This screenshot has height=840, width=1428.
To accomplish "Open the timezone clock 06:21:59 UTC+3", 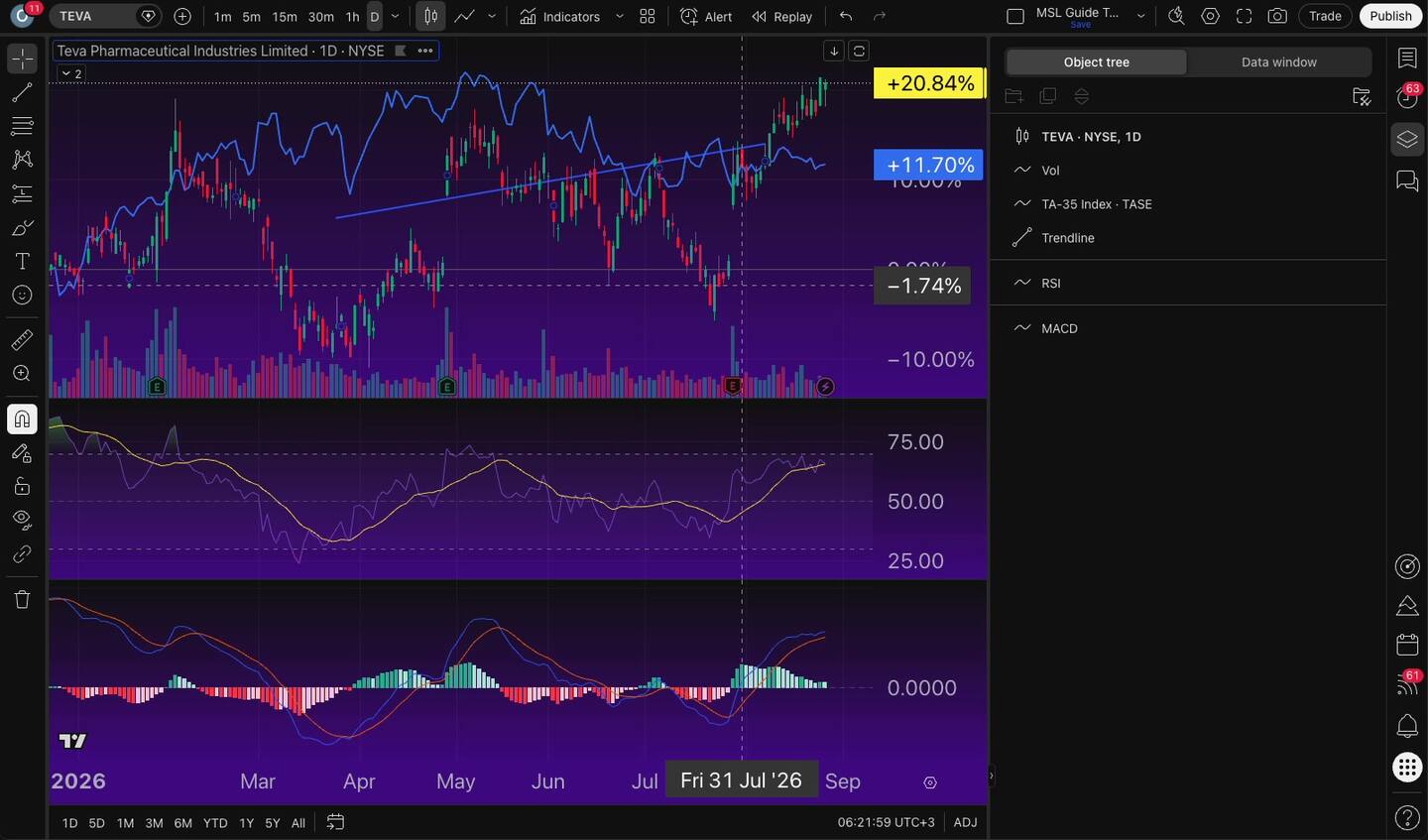I will pos(886,822).
